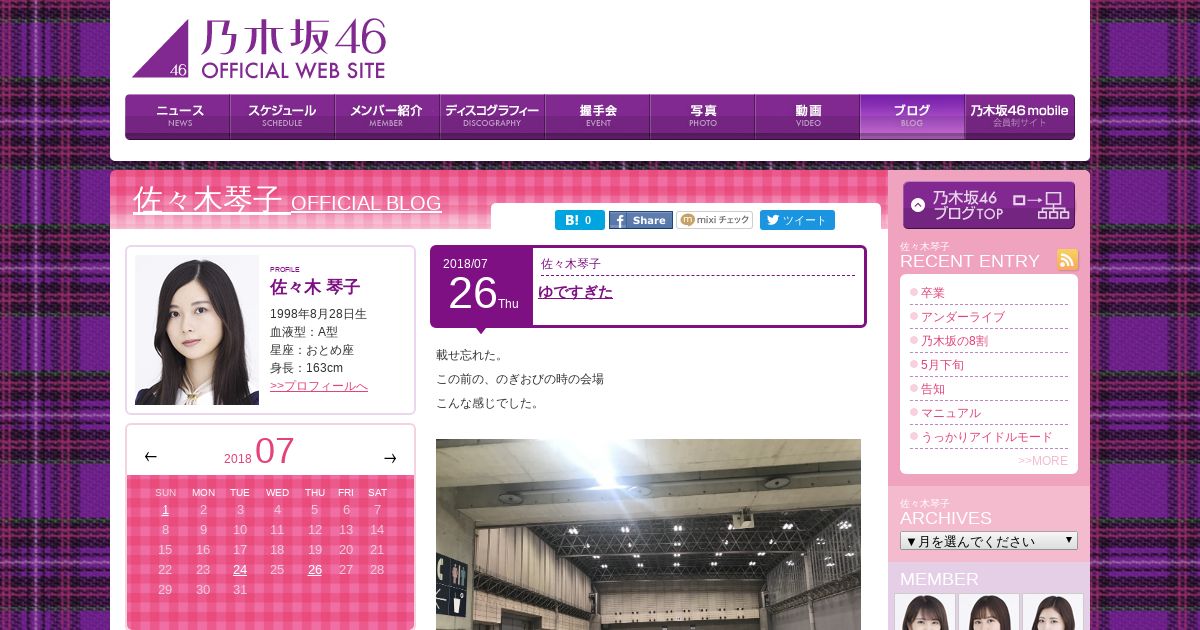The width and height of the screenshot is (1200, 630).
Task: Click the third member thumbnail under MEMBER
Action: [1053, 612]
